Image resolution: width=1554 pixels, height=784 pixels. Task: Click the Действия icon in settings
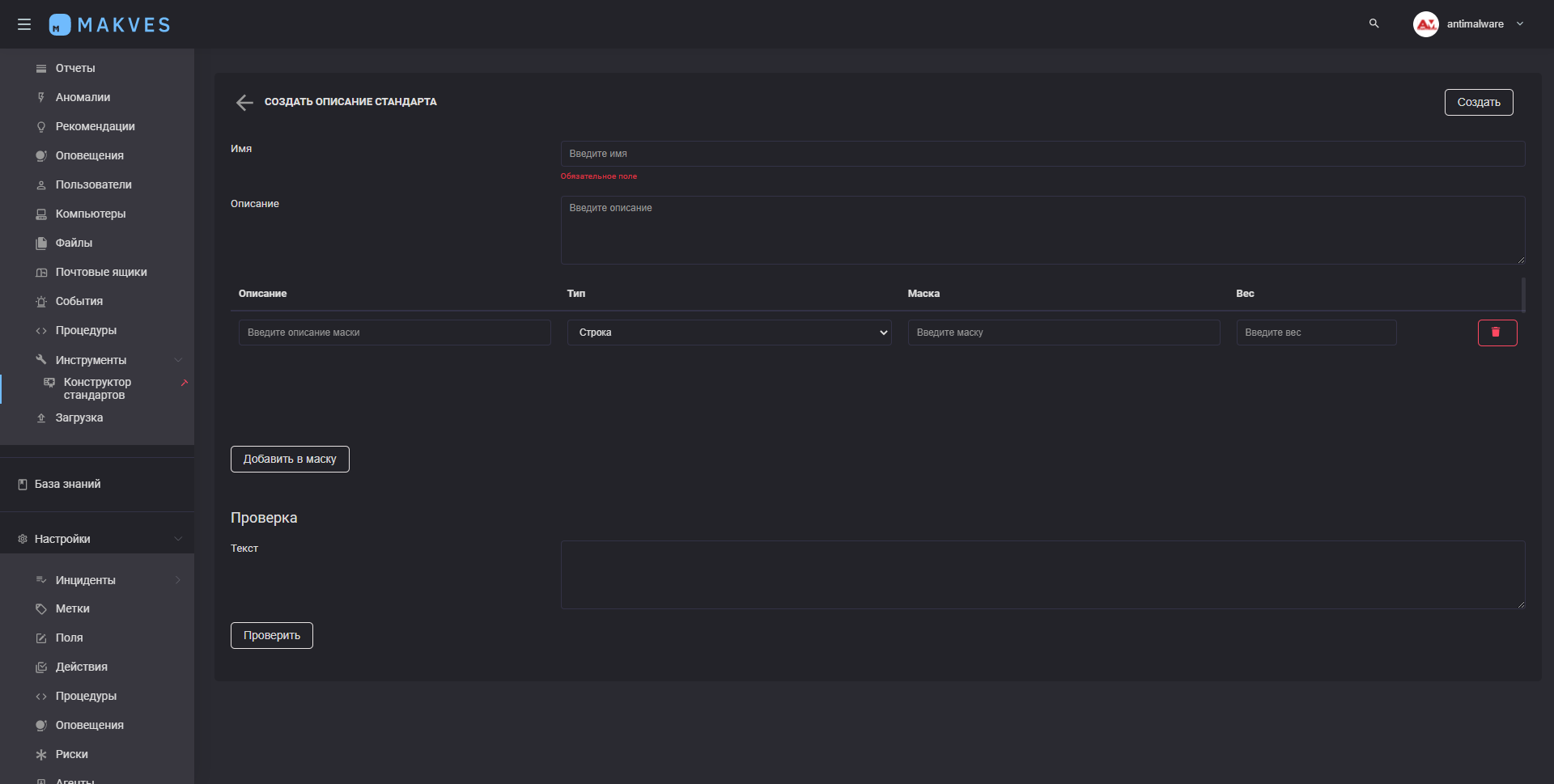click(x=41, y=667)
